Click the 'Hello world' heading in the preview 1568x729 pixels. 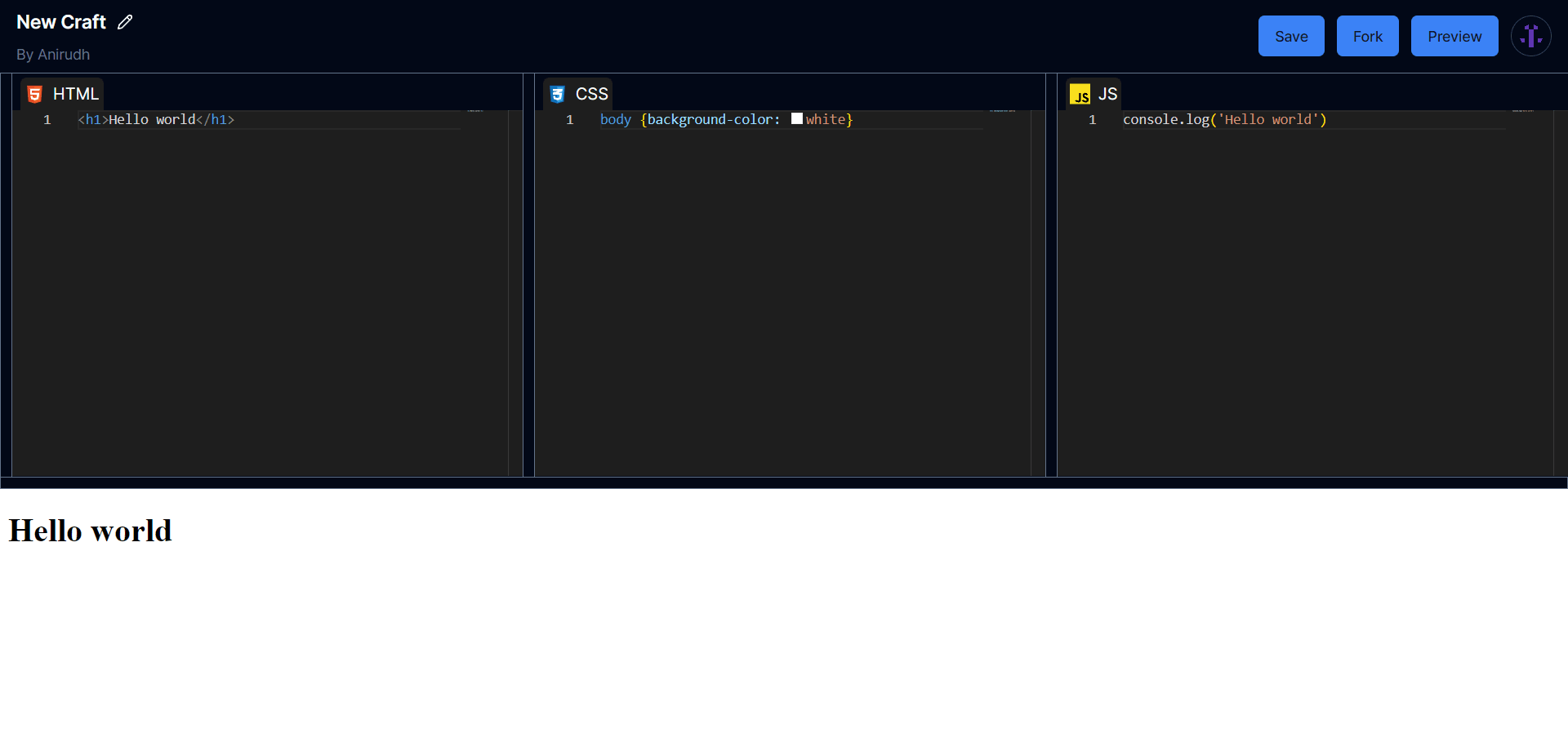(90, 531)
